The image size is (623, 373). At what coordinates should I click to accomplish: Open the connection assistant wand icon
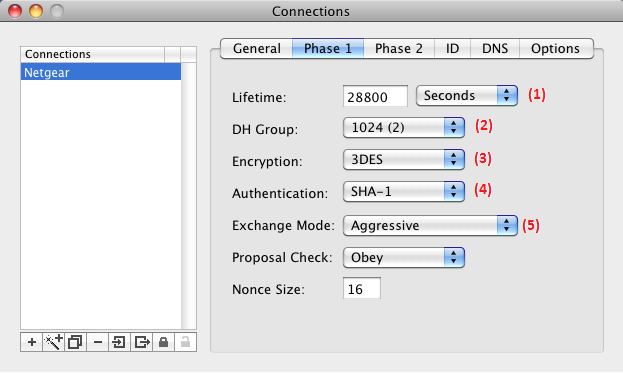[x=53, y=342]
